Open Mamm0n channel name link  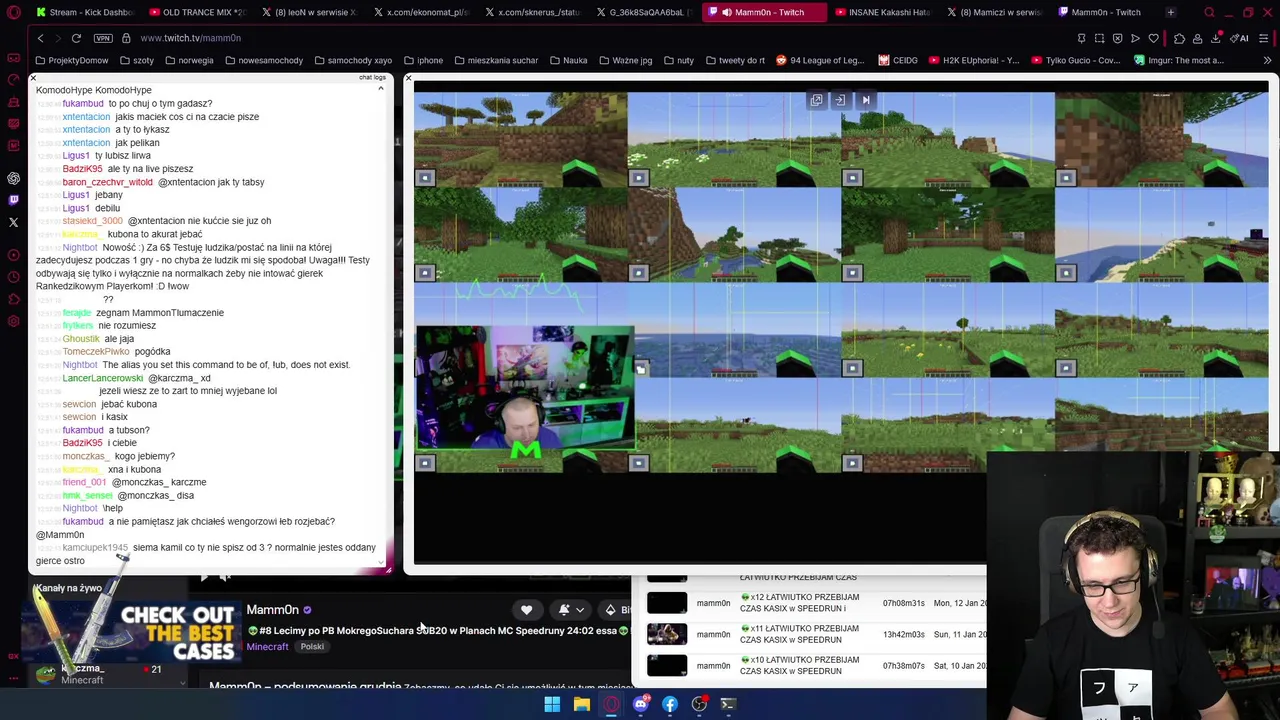[272, 610]
